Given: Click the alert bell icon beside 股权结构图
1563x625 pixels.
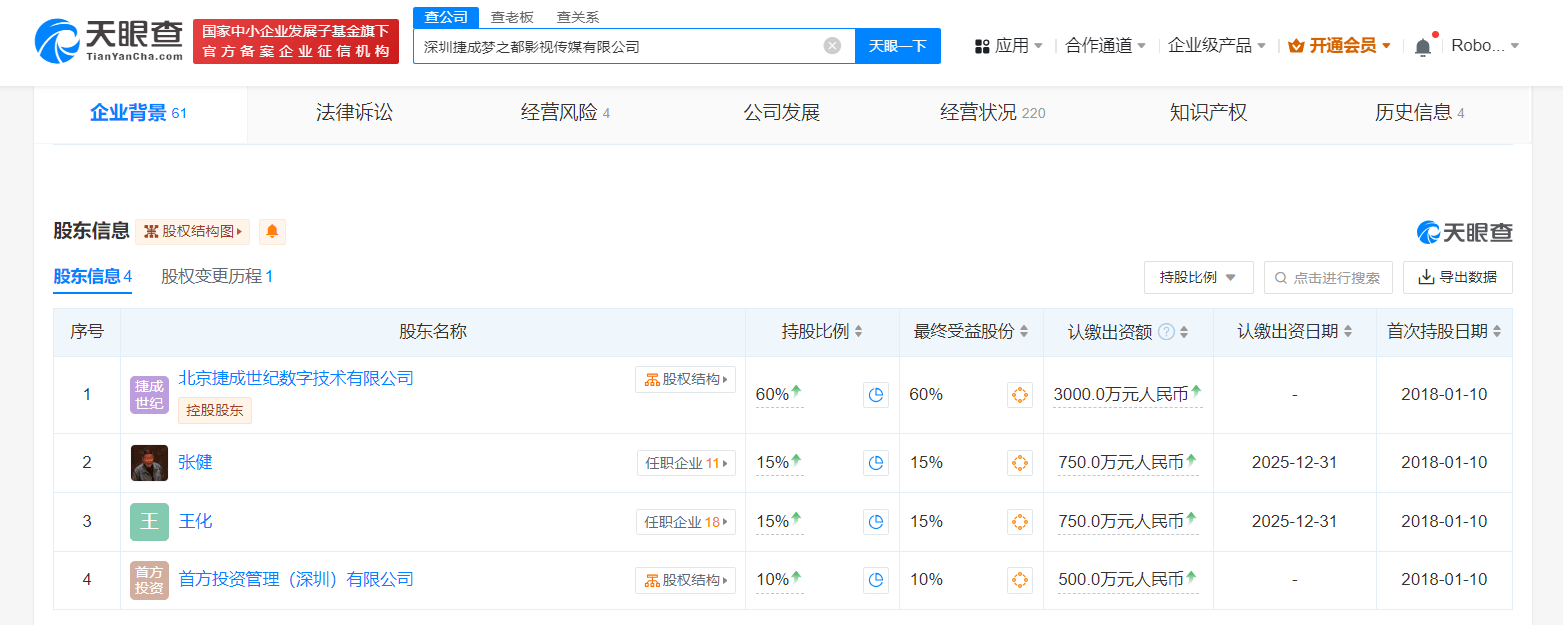Looking at the screenshot, I should click(272, 232).
